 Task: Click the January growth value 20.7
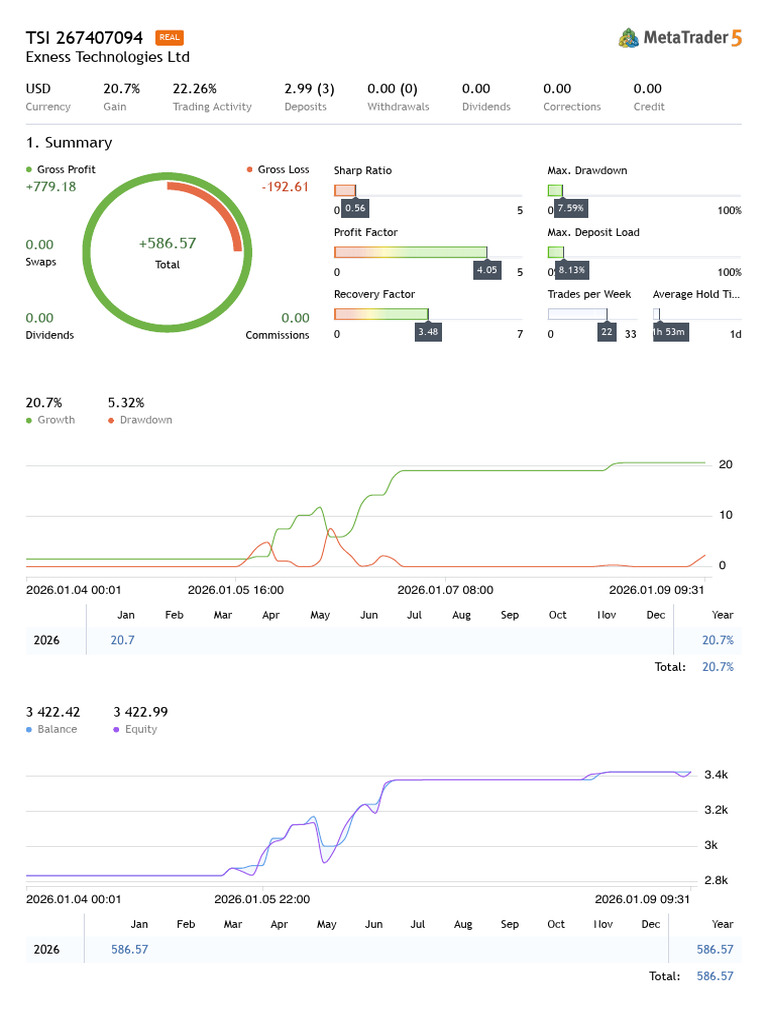[x=124, y=640]
